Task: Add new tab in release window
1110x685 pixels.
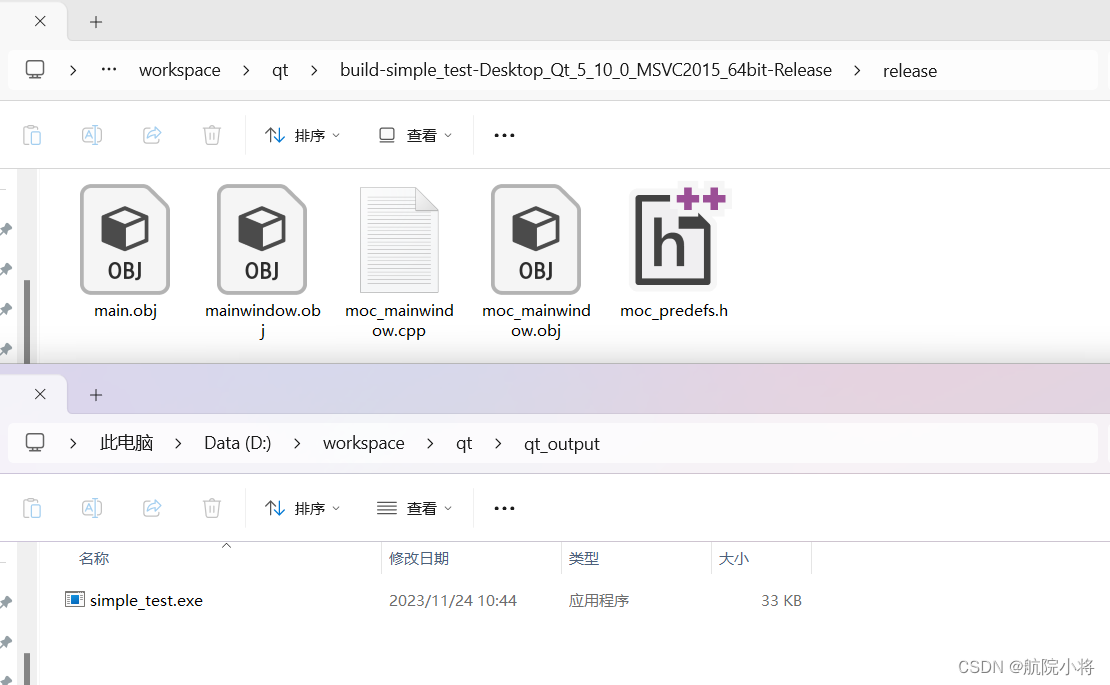Action: (x=96, y=22)
